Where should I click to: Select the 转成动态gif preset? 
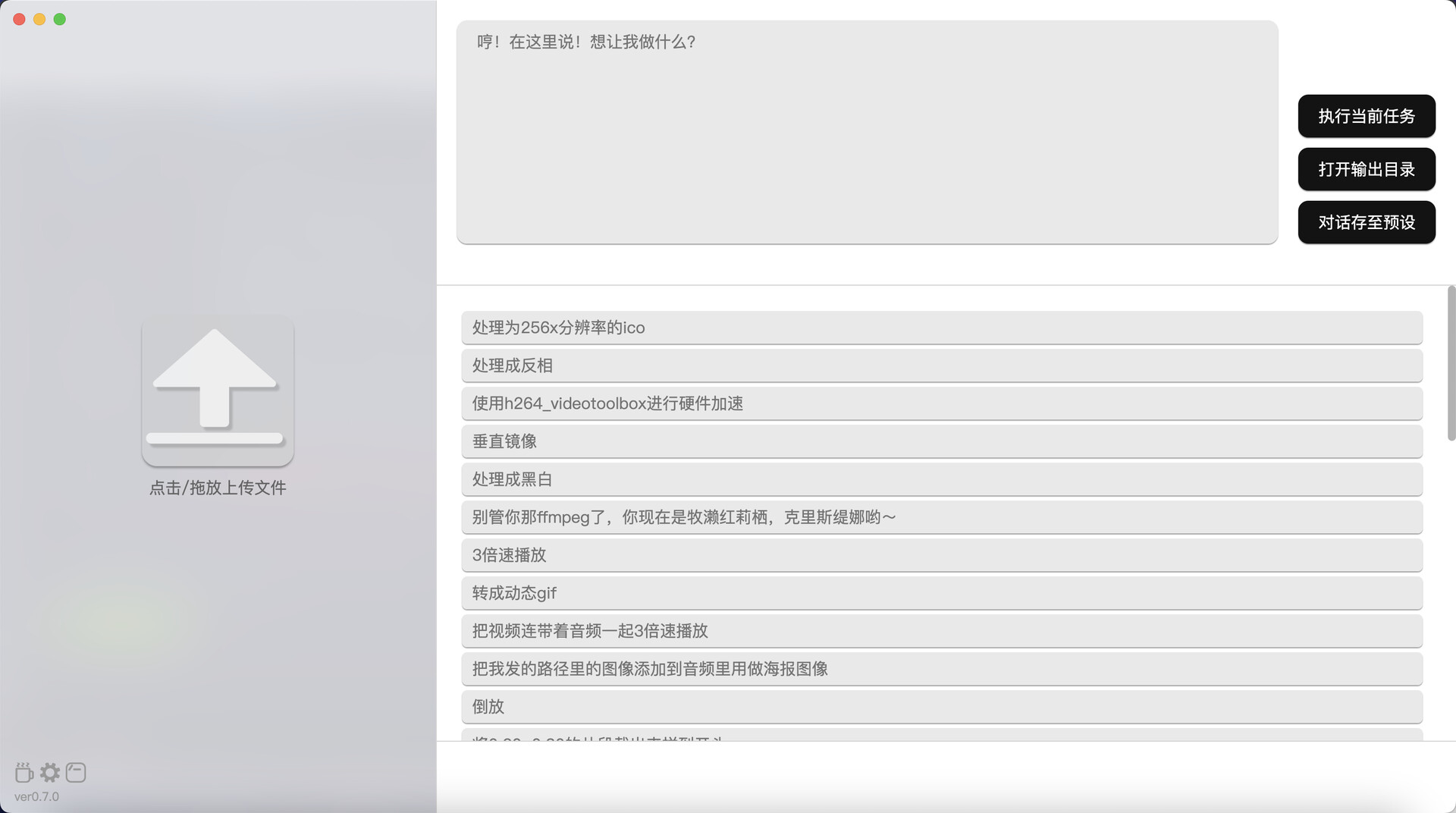point(941,593)
